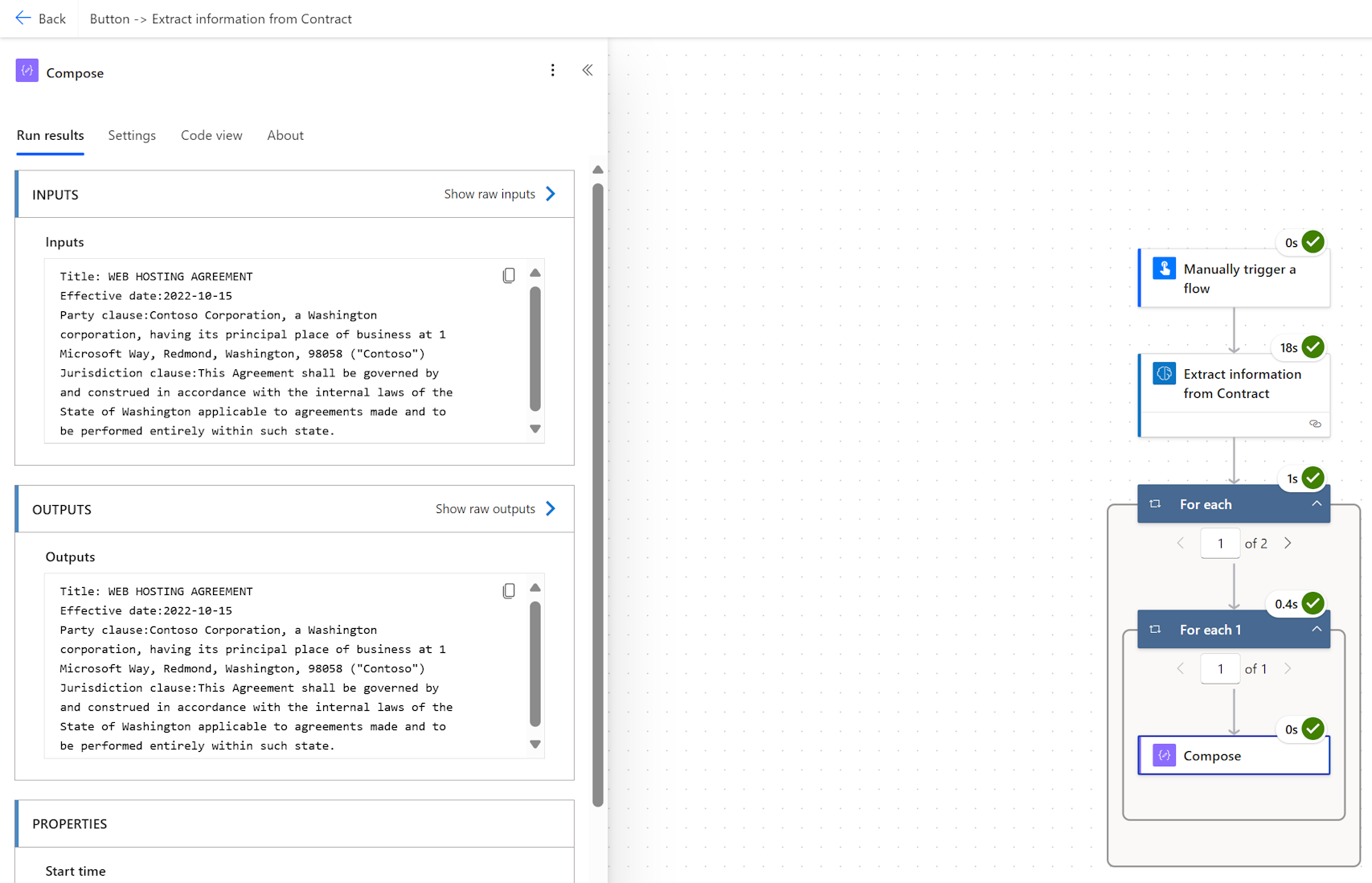Click the link icon on Extract information card
This screenshot has width=1372, height=883.
click(x=1315, y=424)
